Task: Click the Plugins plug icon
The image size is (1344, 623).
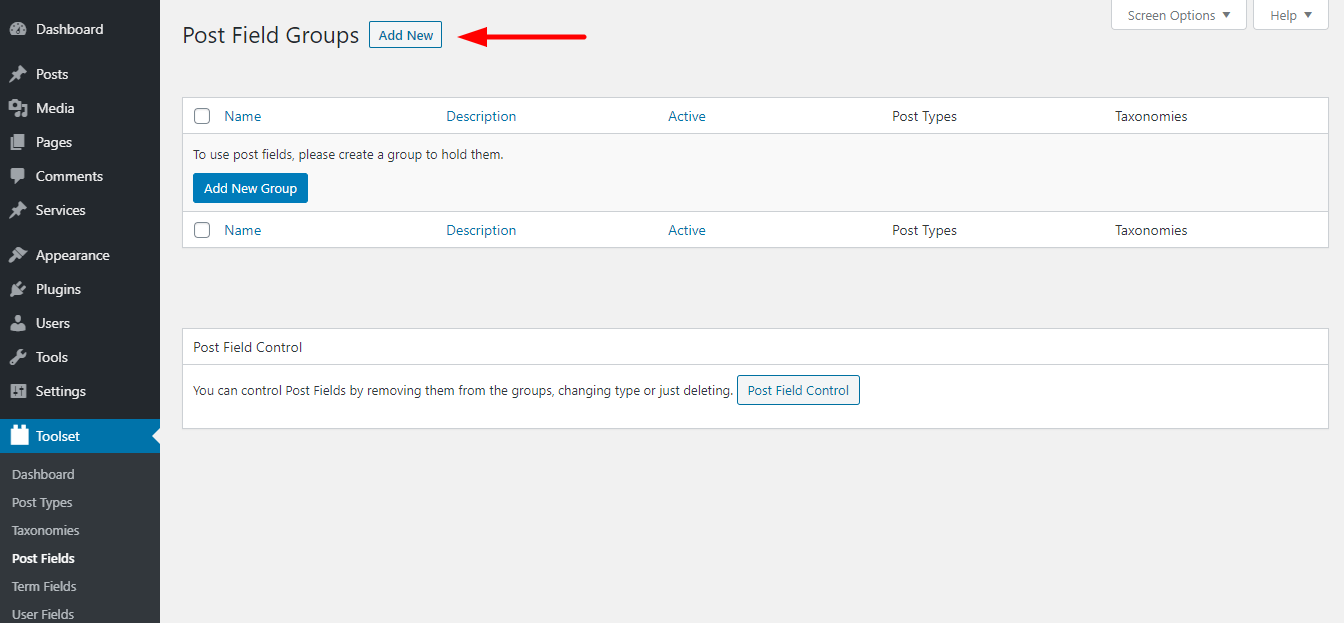Action: click(x=18, y=289)
